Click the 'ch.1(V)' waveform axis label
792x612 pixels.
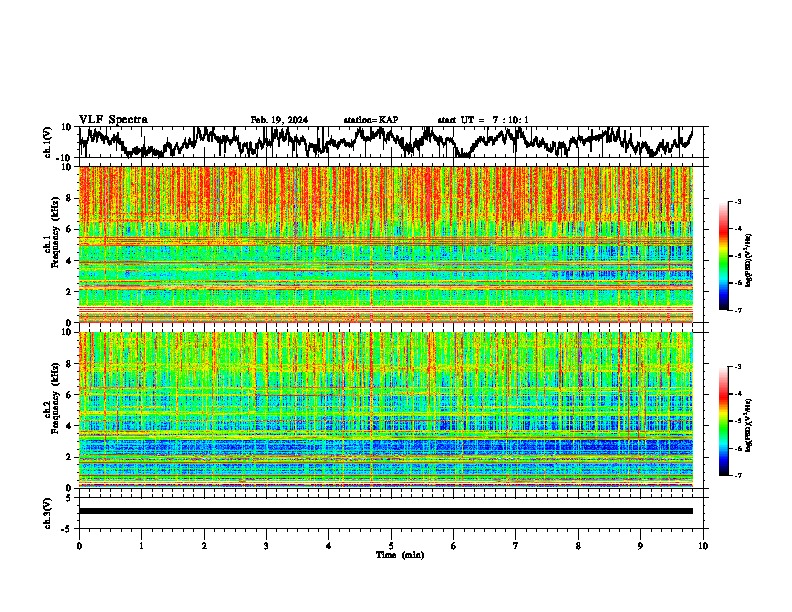coord(48,142)
